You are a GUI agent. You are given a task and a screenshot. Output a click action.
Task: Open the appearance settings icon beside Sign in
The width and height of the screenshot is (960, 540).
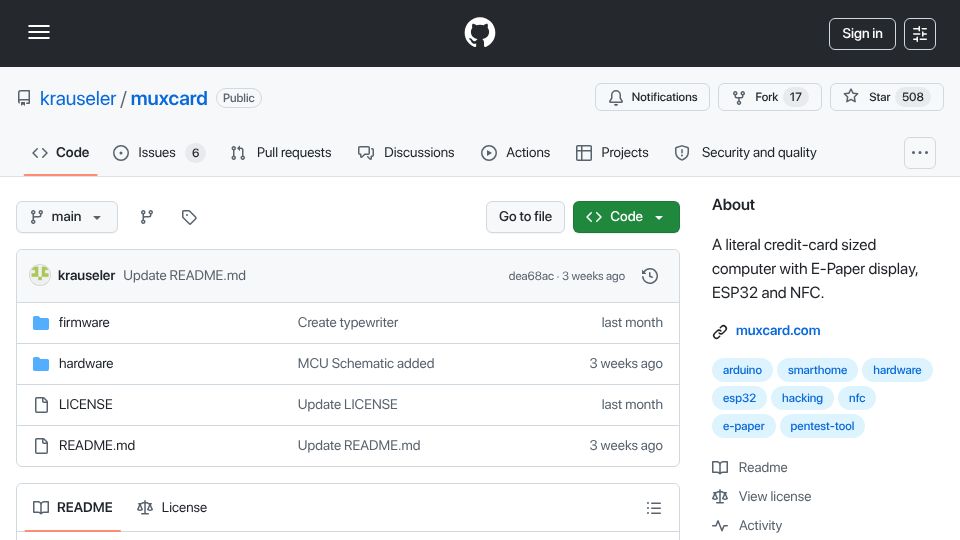tap(920, 34)
